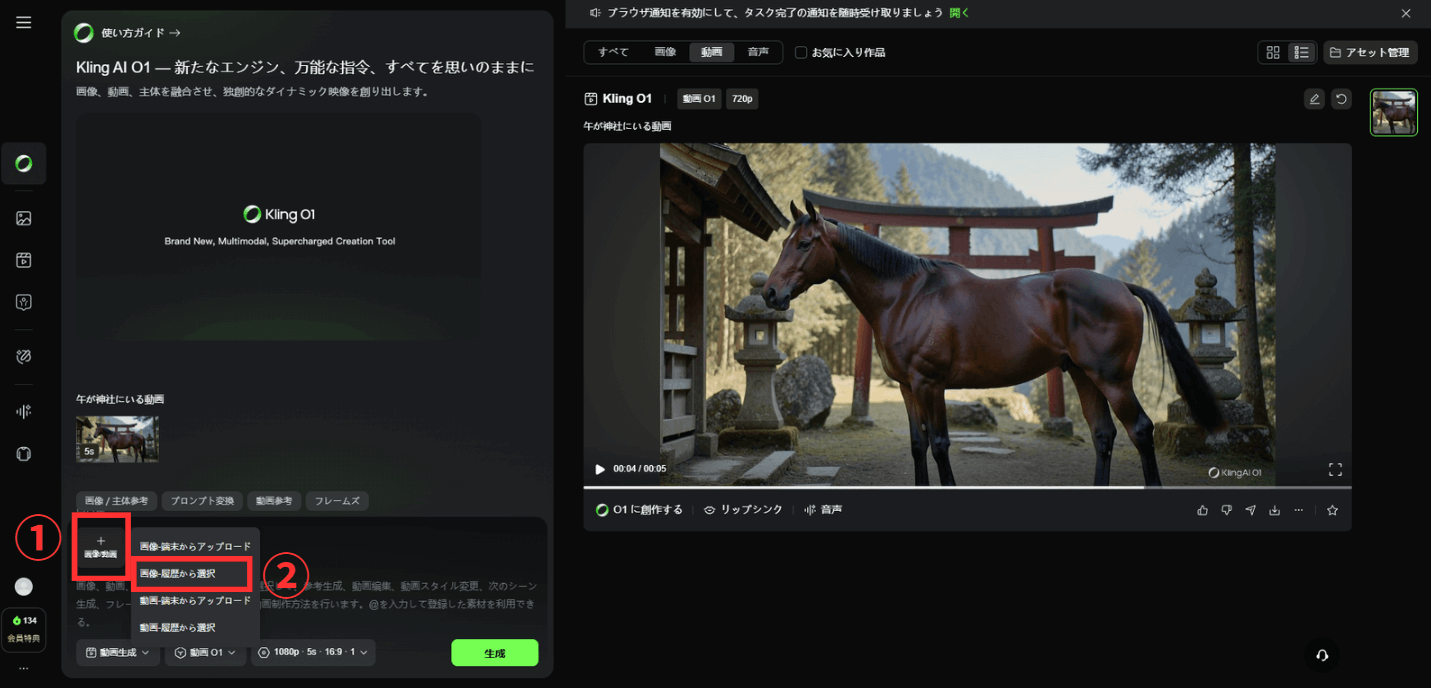Switch to the 音声 tab
Screen dimensions: 1431x688
tap(758, 52)
